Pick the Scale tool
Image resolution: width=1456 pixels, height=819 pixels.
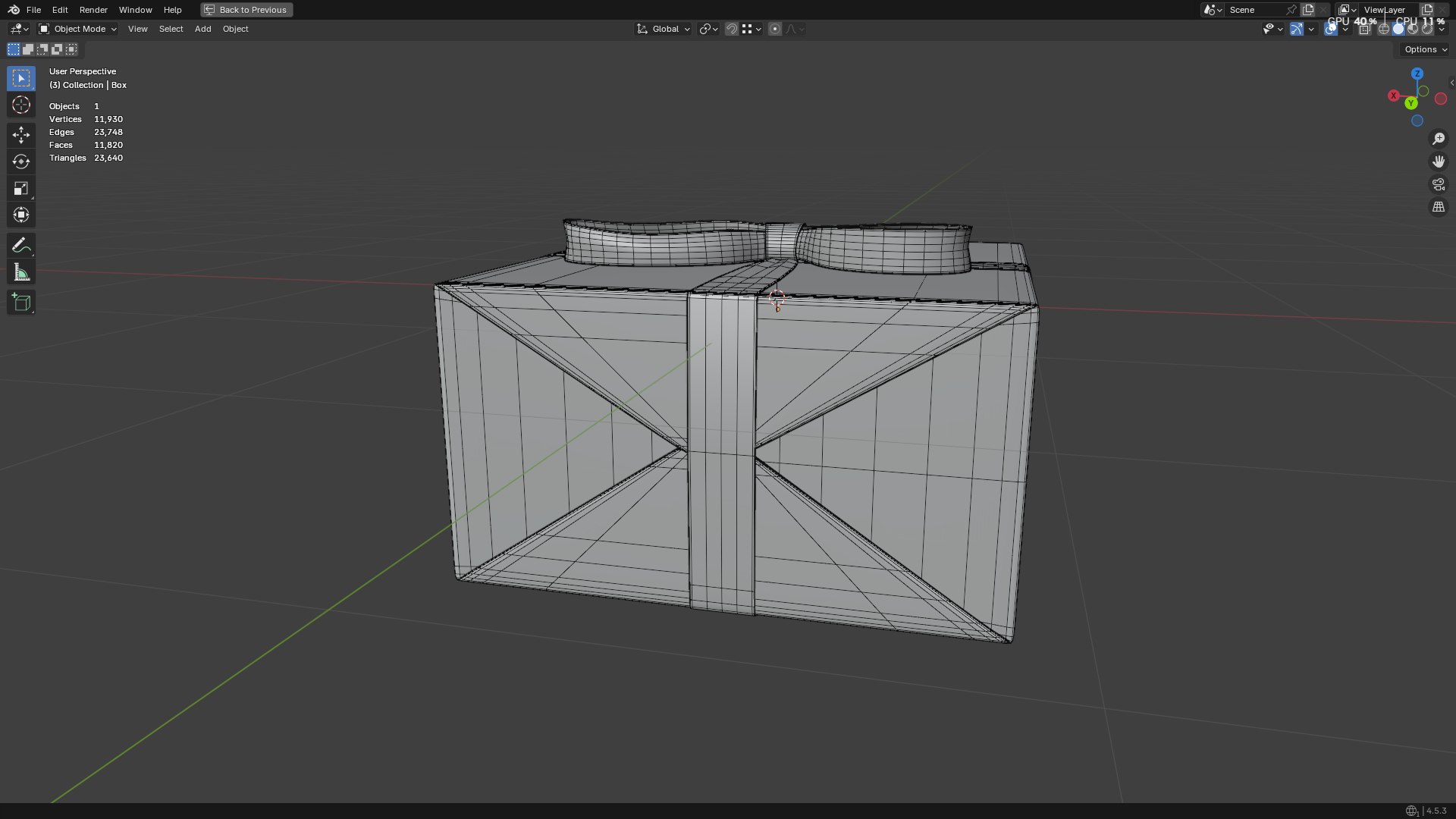tap(21, 188)
